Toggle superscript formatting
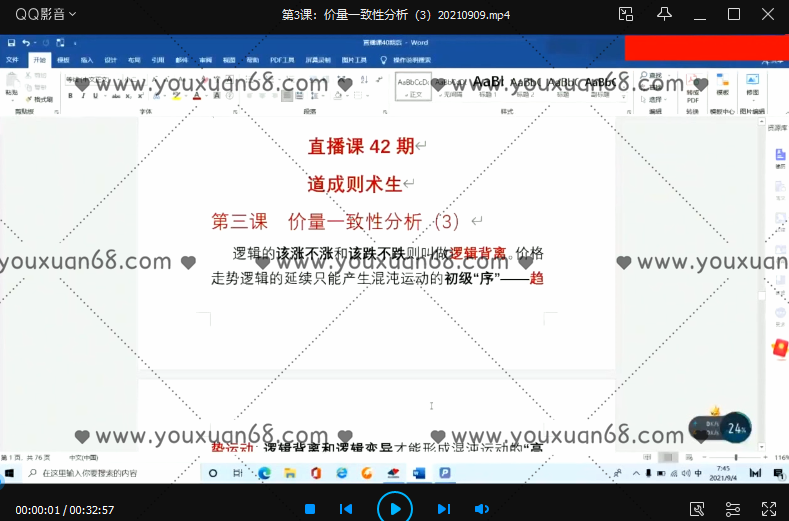This screenshot has height=521, width=789. coord(140,96)
